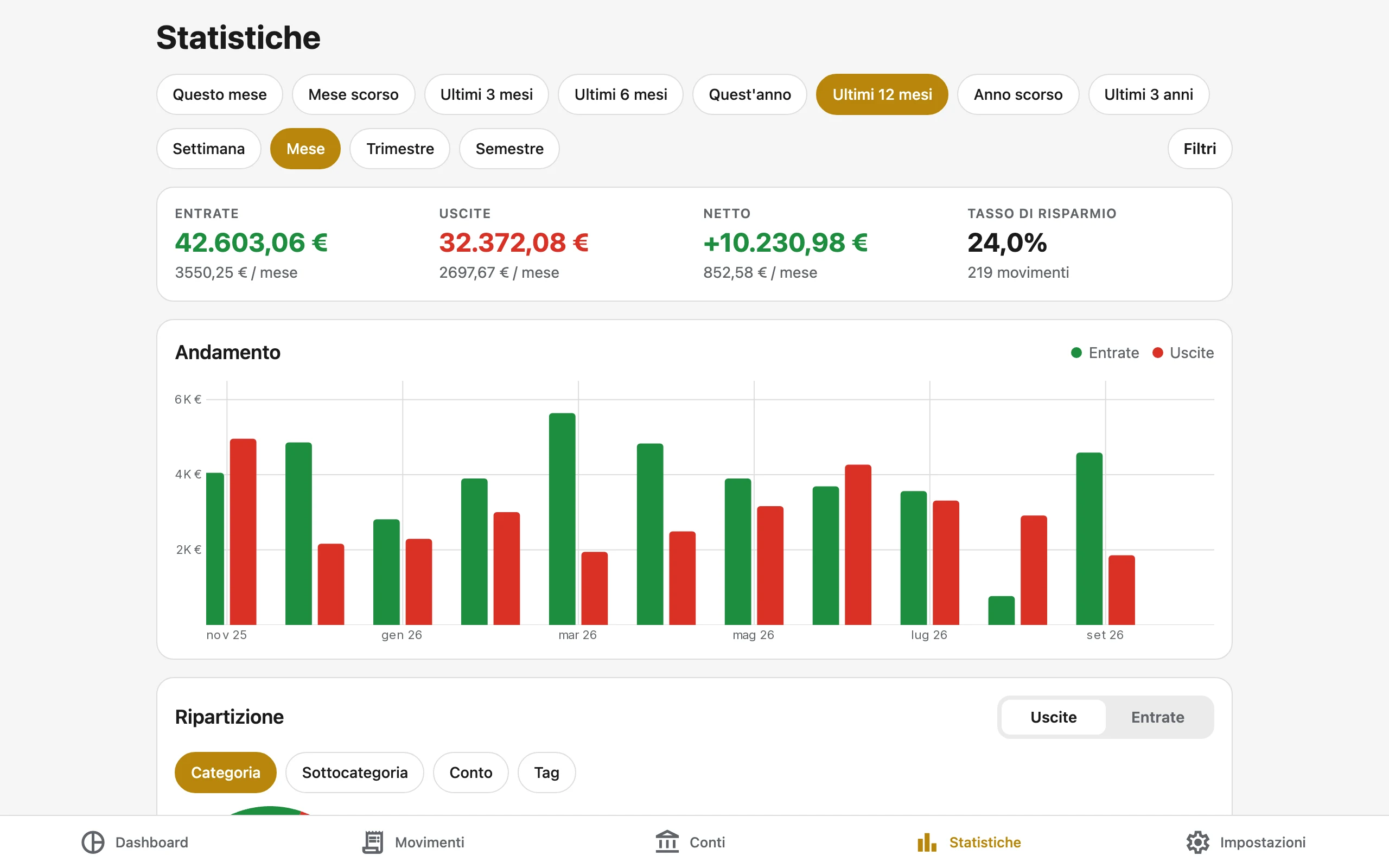The width and height of the screenshot is (1389, 868).
Task: Break down by Sottocategoria
Action: 355,773
